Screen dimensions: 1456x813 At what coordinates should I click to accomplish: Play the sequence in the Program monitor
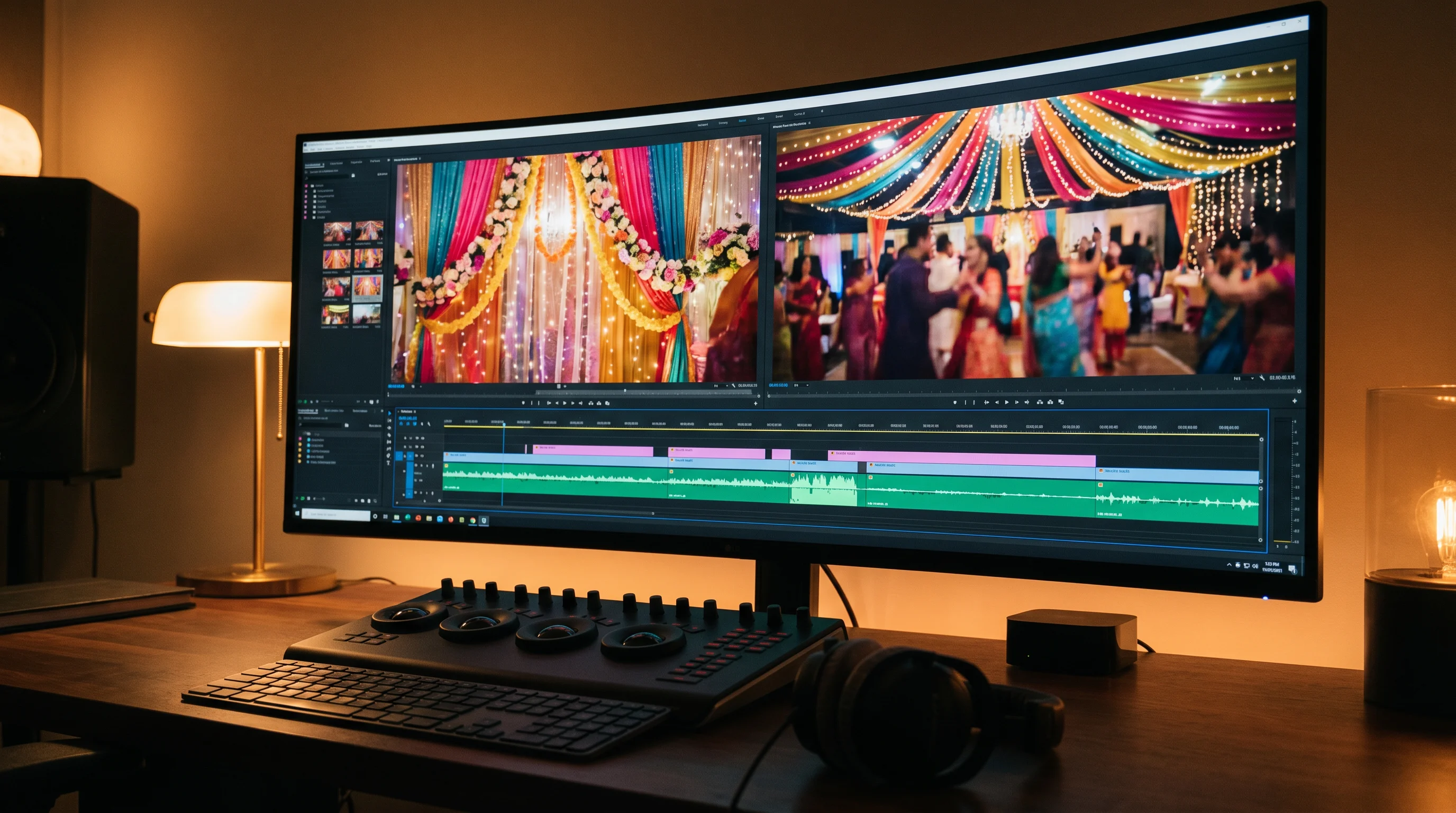pos(1007,403)
